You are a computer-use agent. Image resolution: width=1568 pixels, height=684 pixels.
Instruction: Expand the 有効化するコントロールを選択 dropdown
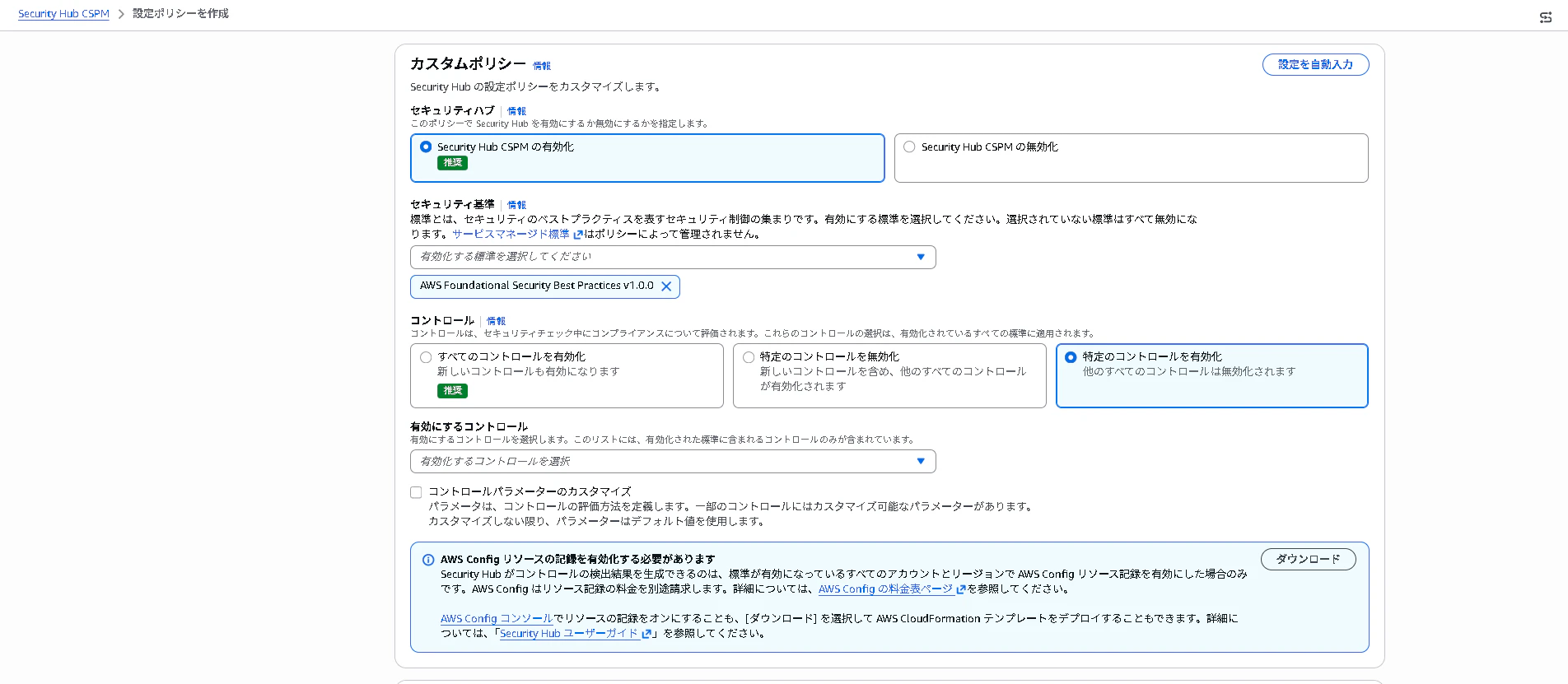pyautogui.click(x=673, y=461)
